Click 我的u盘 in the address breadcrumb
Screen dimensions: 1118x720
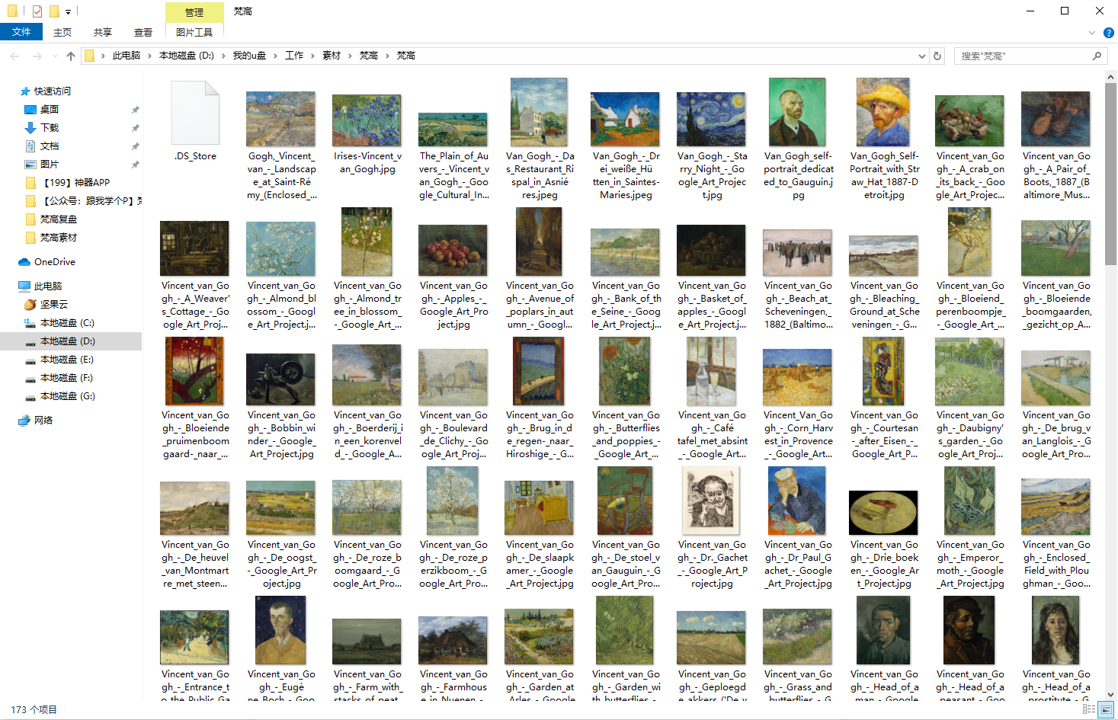[249, 56]
